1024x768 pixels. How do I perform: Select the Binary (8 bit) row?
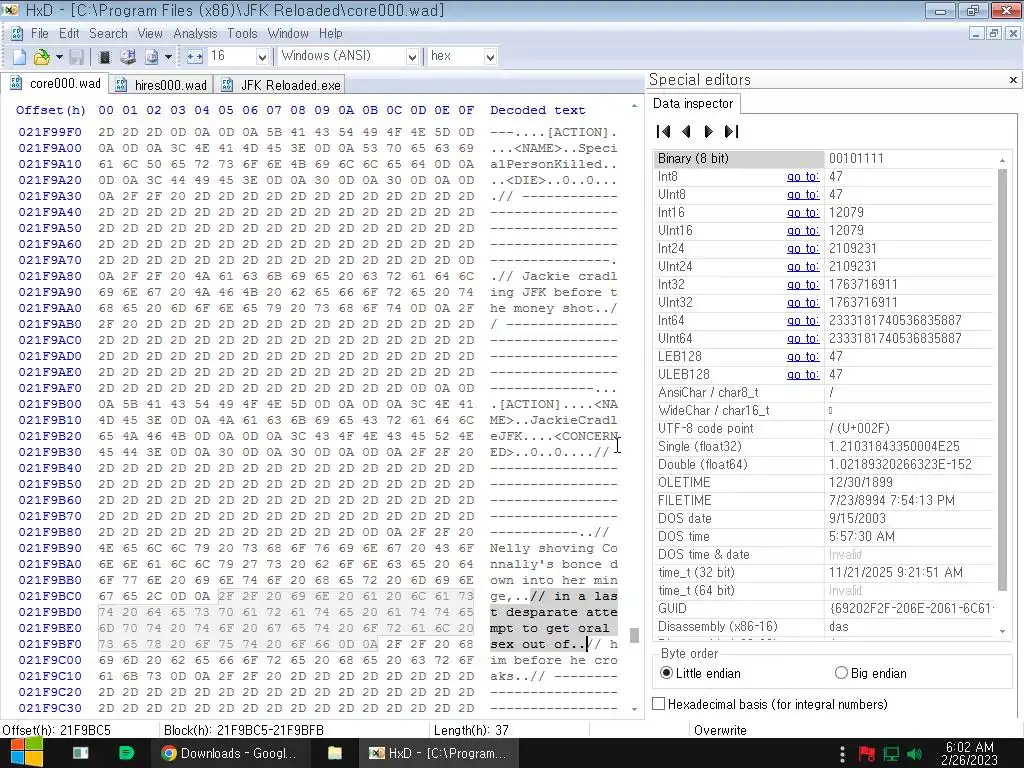click(825, 159)
